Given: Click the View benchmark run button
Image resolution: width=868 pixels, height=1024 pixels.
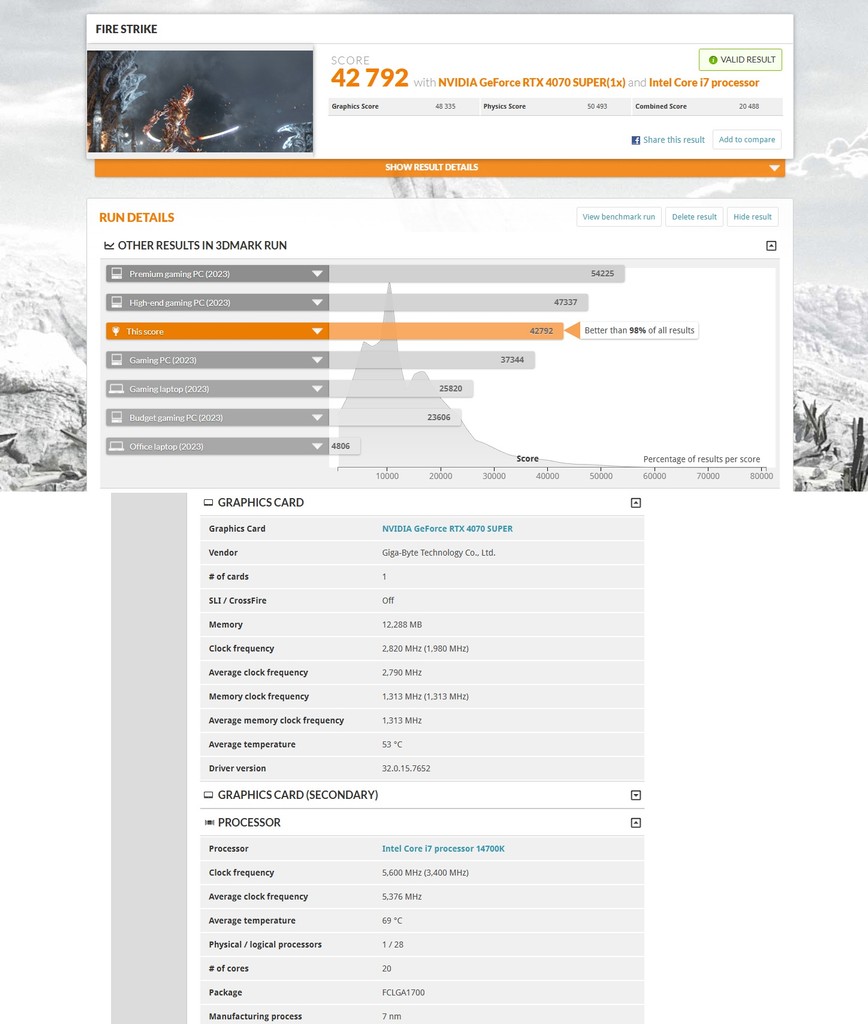Looking at the screenshot, I should click(619, 217).
